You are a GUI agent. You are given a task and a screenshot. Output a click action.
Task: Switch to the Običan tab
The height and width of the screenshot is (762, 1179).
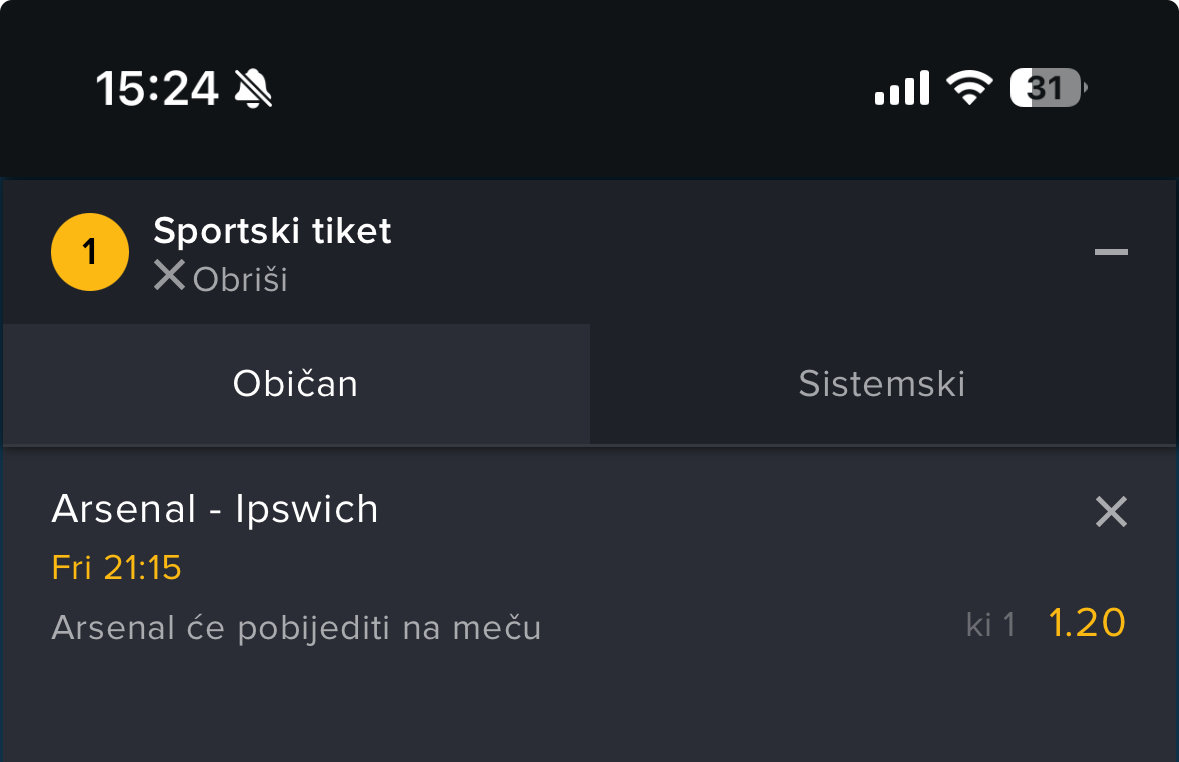[x=296, y=384]
